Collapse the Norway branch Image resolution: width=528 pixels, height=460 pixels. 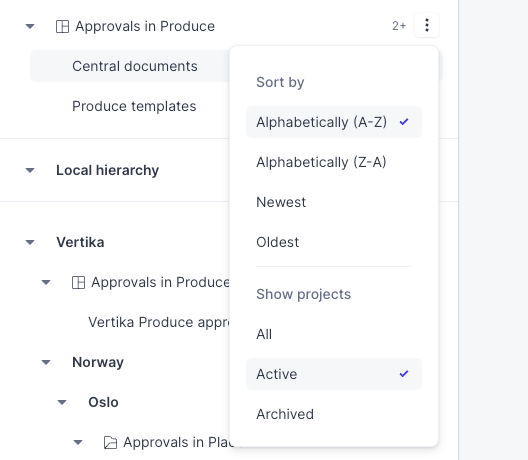tap(46, 362)
